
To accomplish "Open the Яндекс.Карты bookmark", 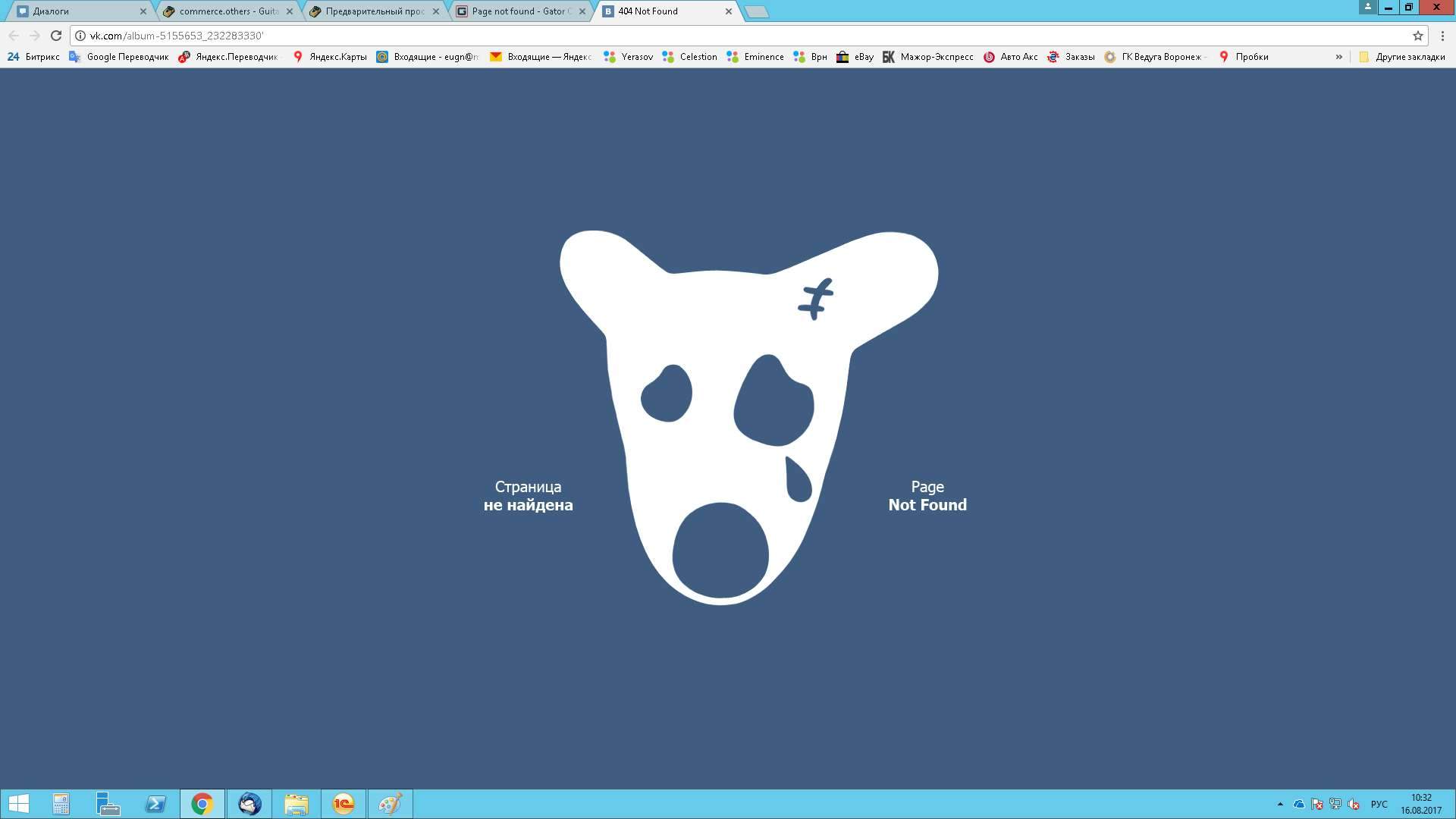I will point(329,57).
